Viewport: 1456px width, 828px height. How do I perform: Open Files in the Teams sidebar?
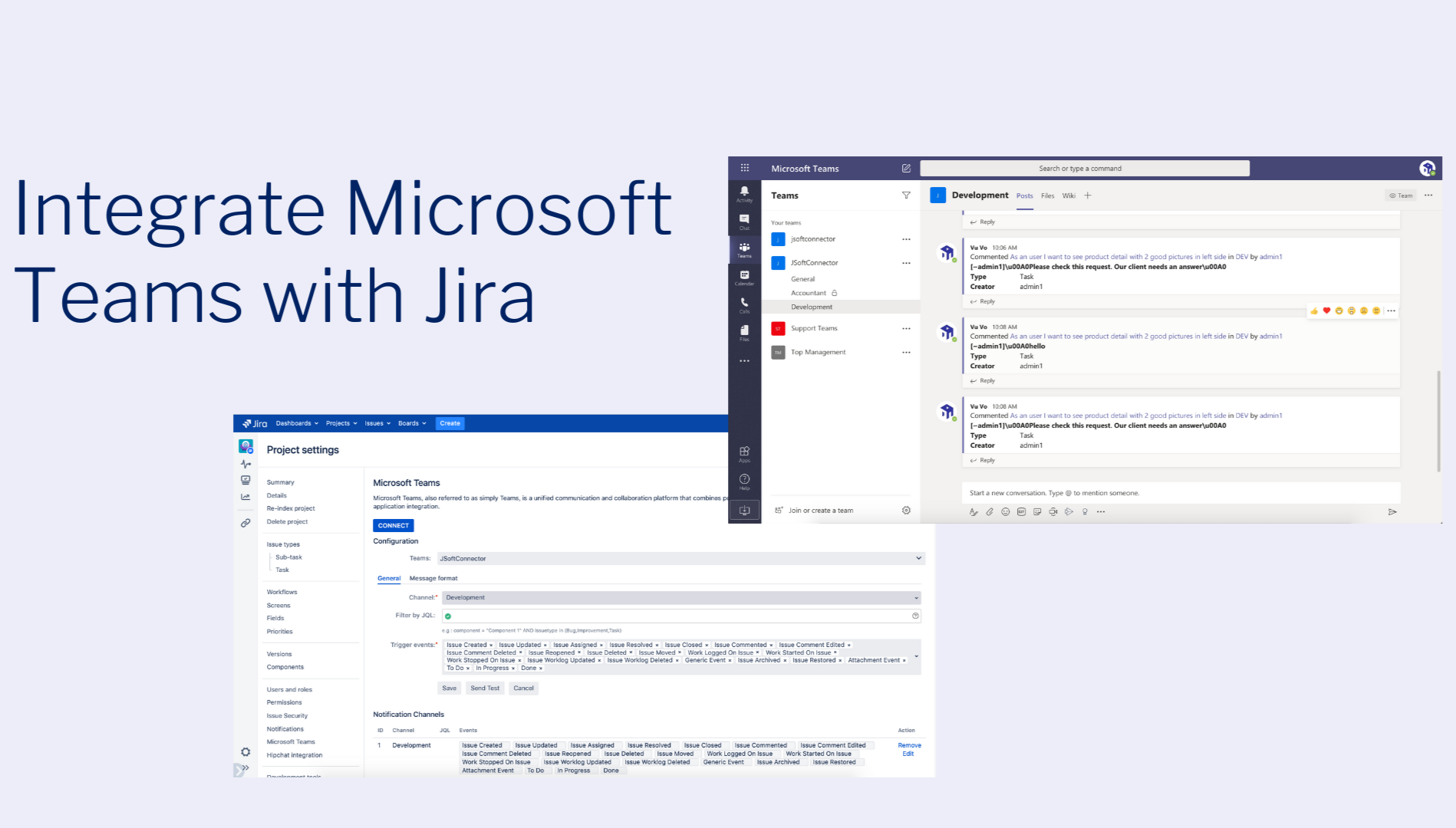point(744,332)
